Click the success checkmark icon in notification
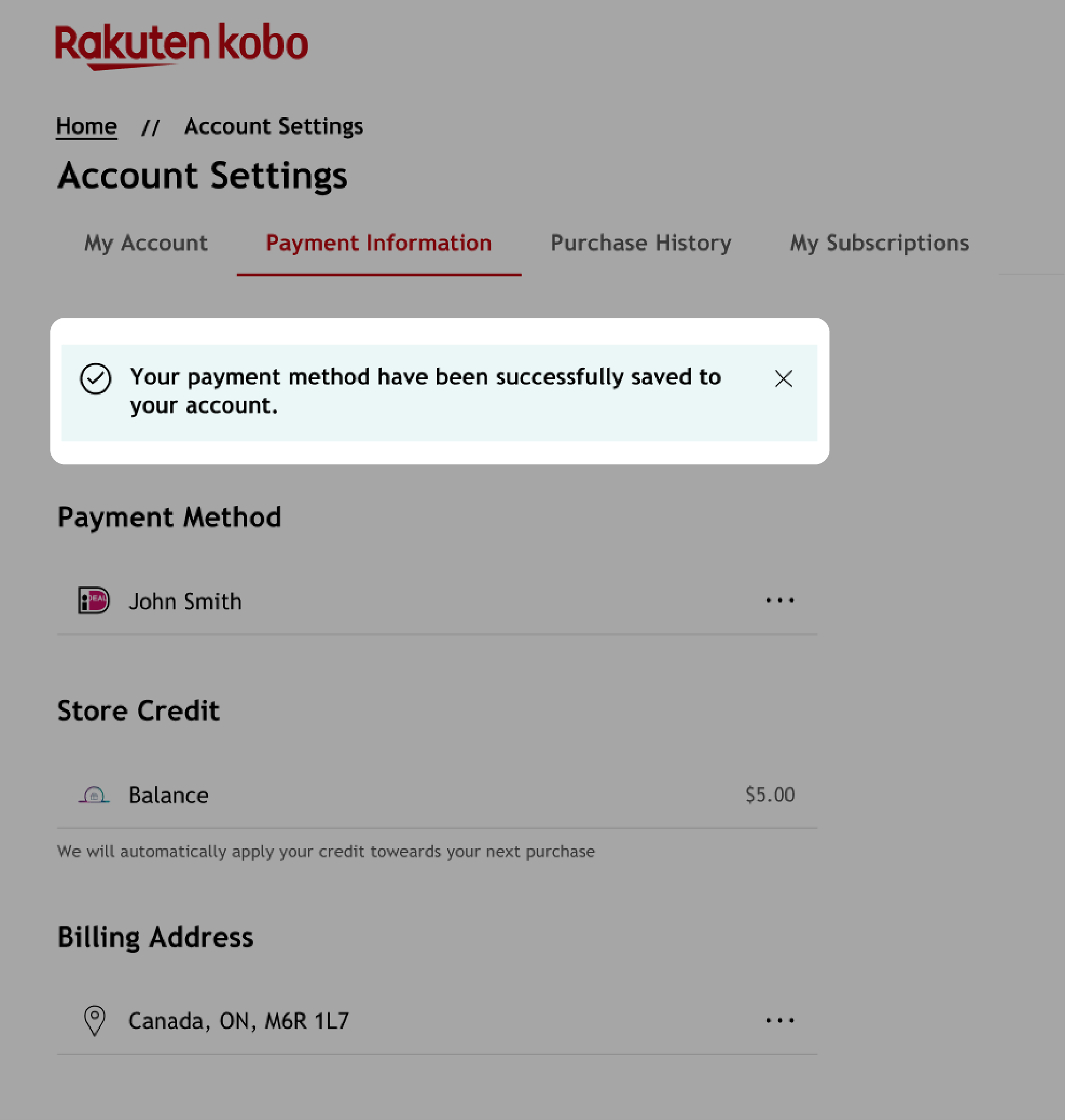 click(95, 379)
